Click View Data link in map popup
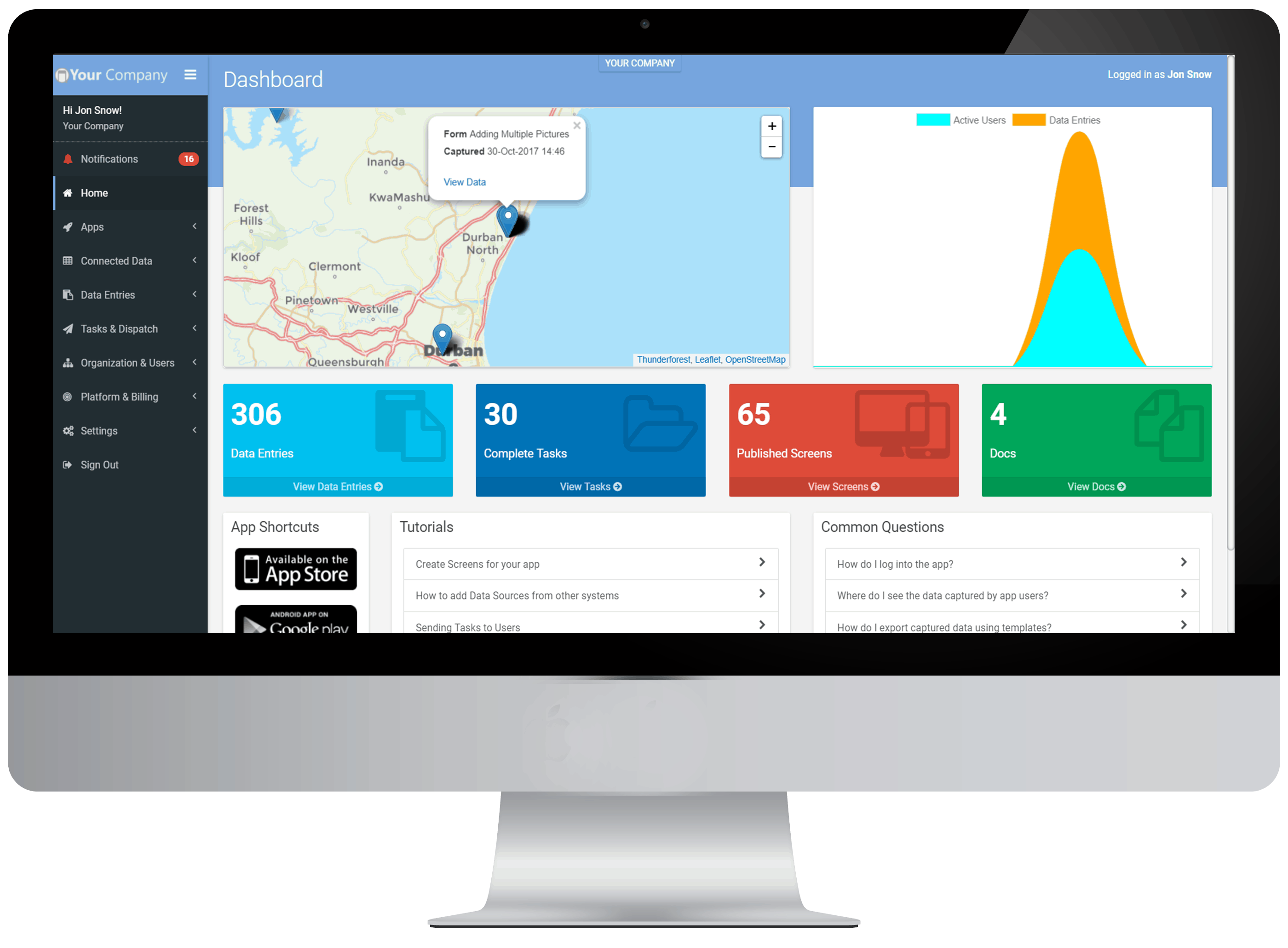 tap(464, 182)
